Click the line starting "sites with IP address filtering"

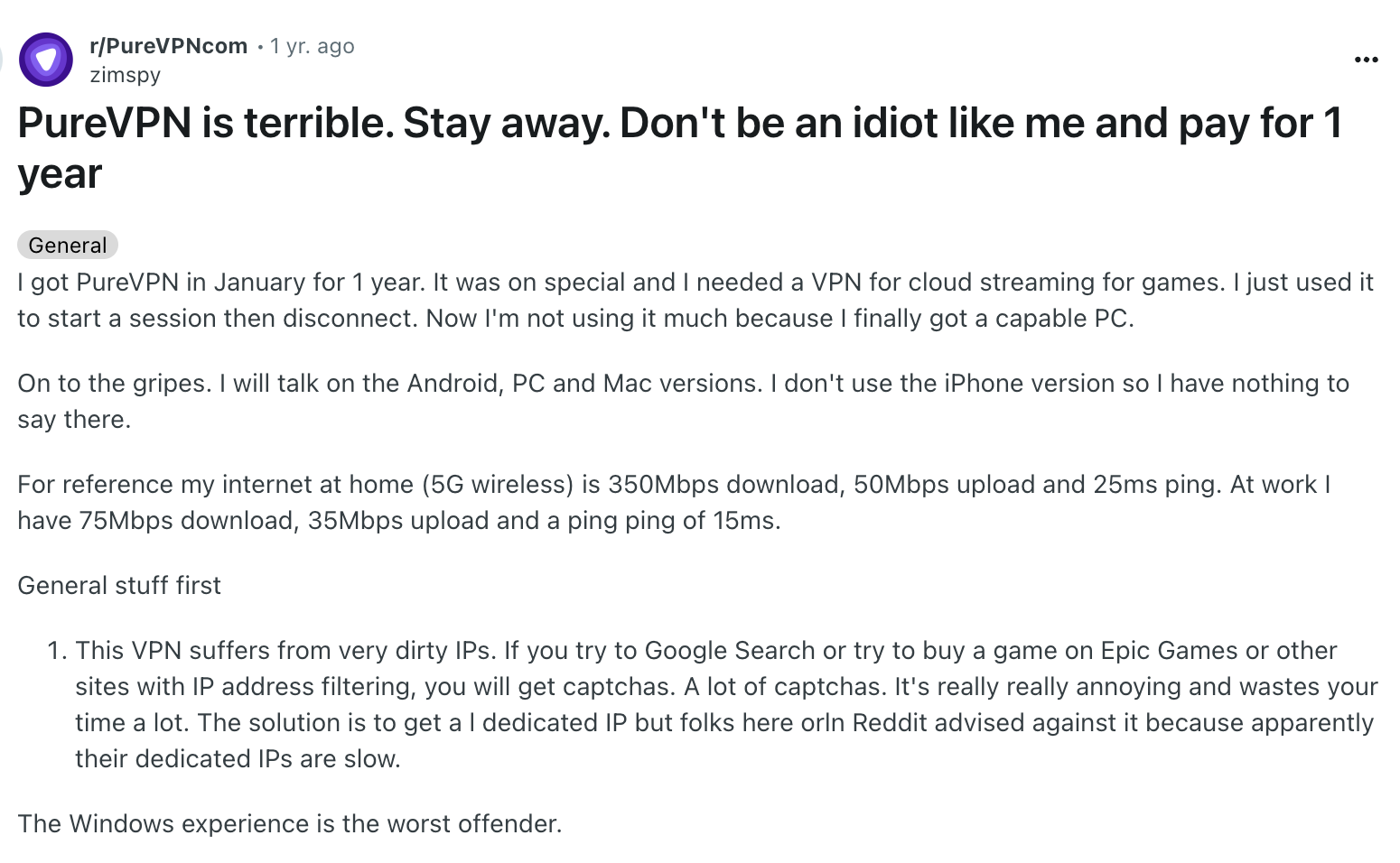point(727,686)
